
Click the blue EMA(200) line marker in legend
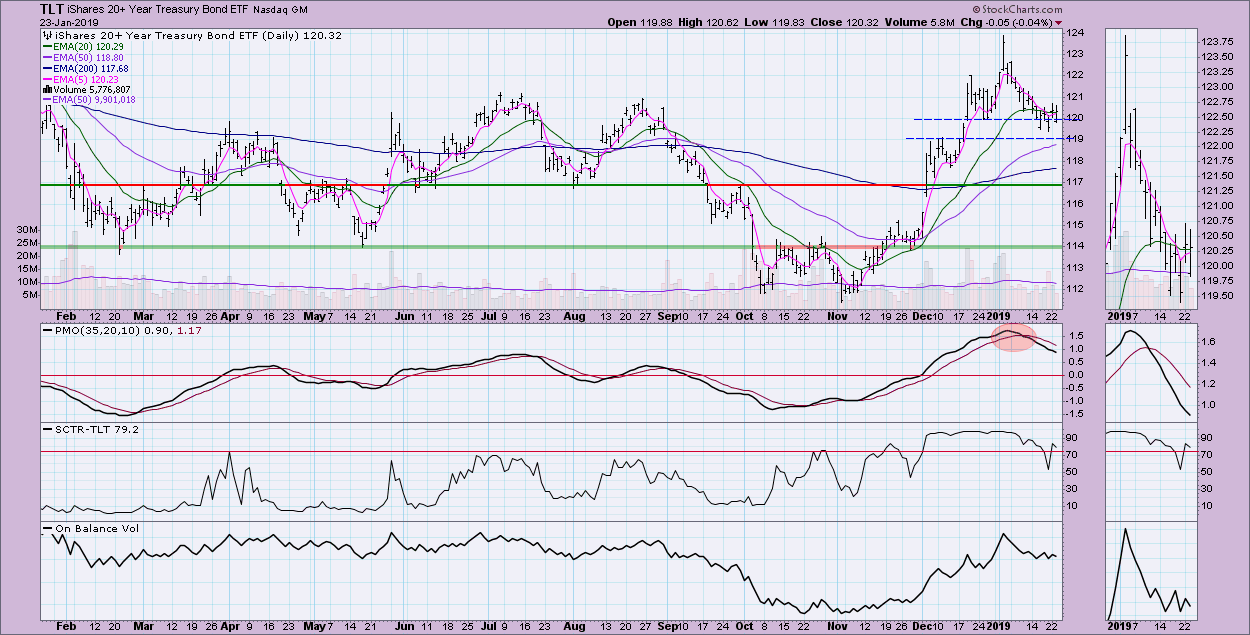pyautogui.click(x=47, y=67)
